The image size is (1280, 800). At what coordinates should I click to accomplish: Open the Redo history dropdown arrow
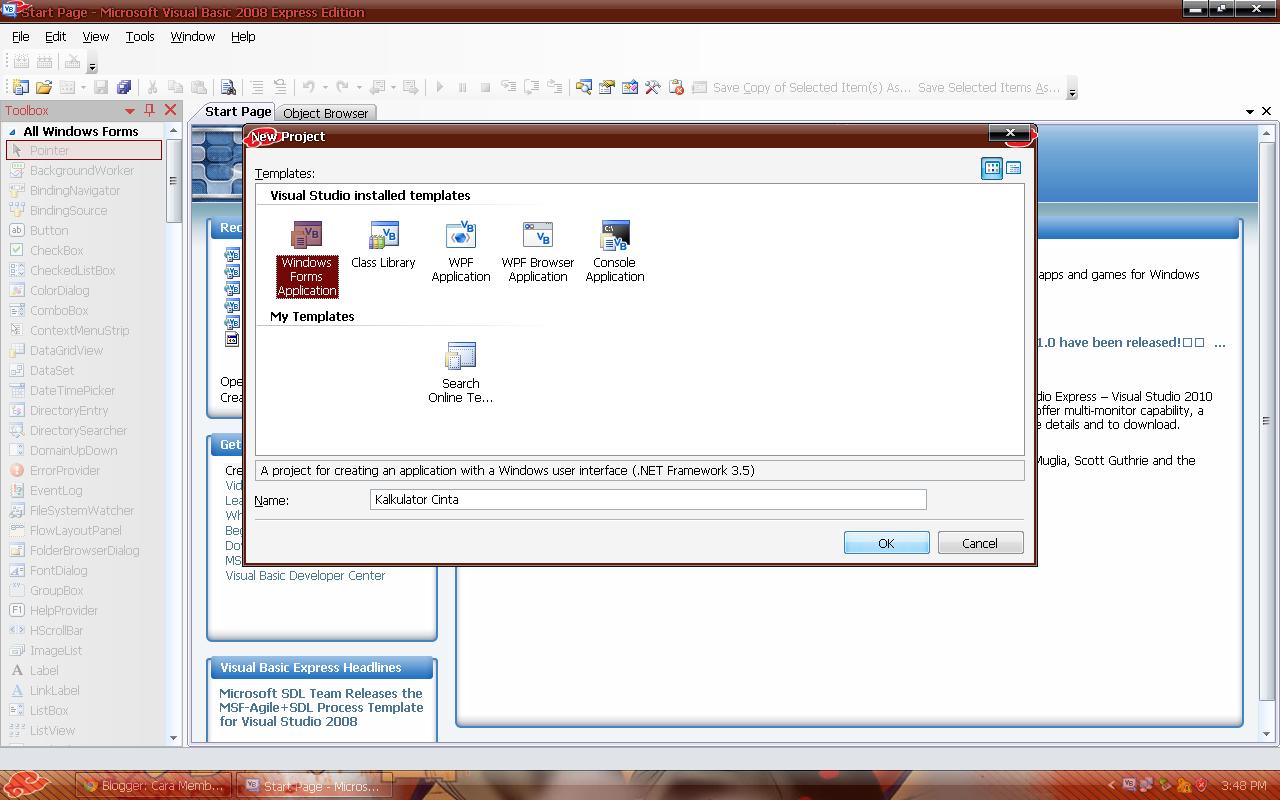pyautogui.click(x=358, y=88)
